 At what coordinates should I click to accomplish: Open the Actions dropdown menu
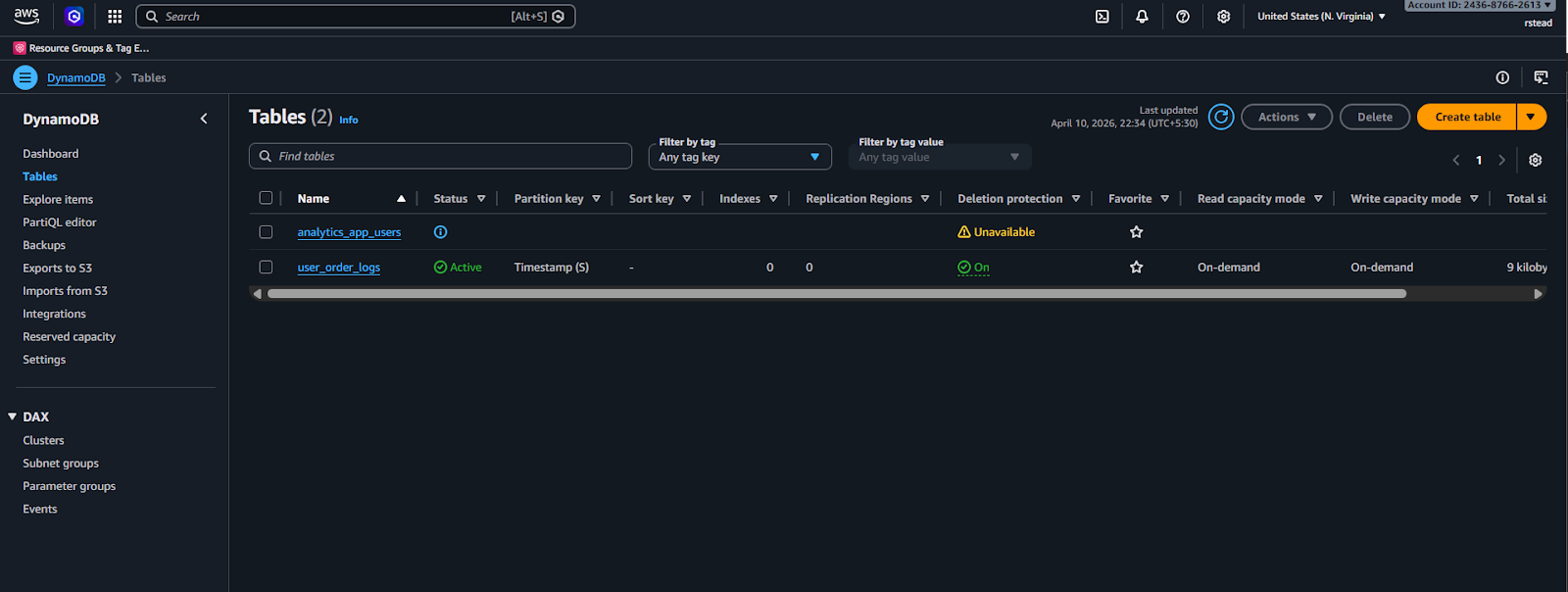(1287, 117)
